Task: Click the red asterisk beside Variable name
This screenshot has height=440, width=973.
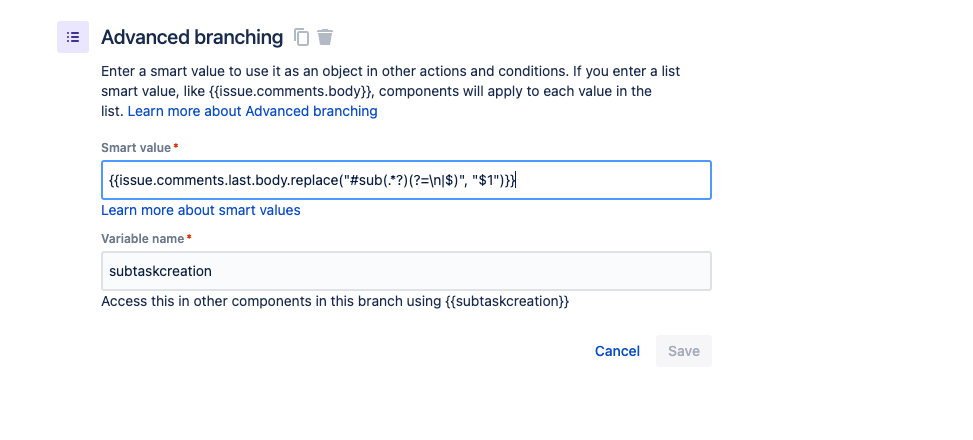Action: (189, 237)
